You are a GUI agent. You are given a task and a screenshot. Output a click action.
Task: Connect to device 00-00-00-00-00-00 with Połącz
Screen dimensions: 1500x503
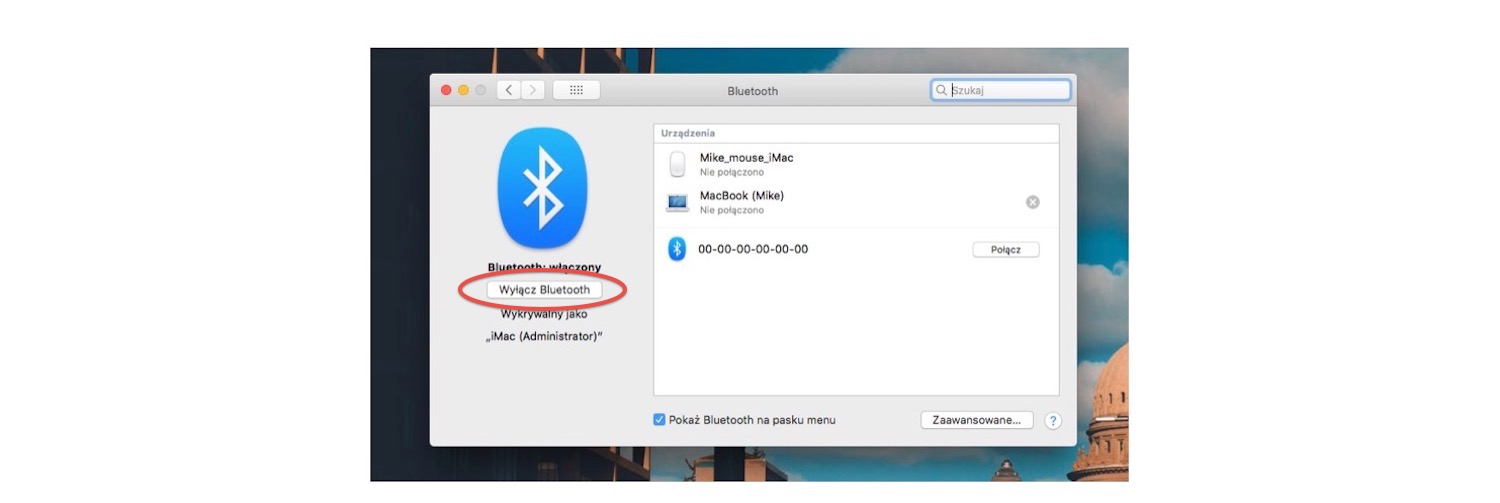1005,250
